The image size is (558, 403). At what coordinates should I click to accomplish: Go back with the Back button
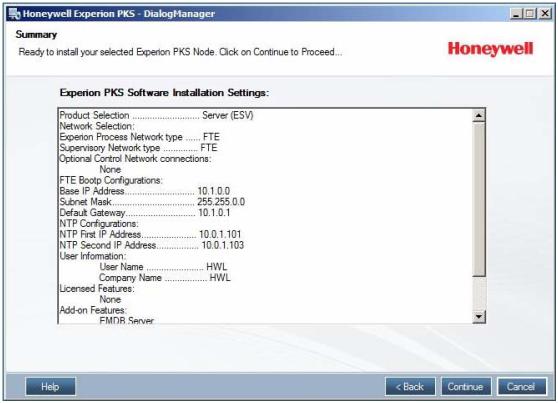point(410,387)
